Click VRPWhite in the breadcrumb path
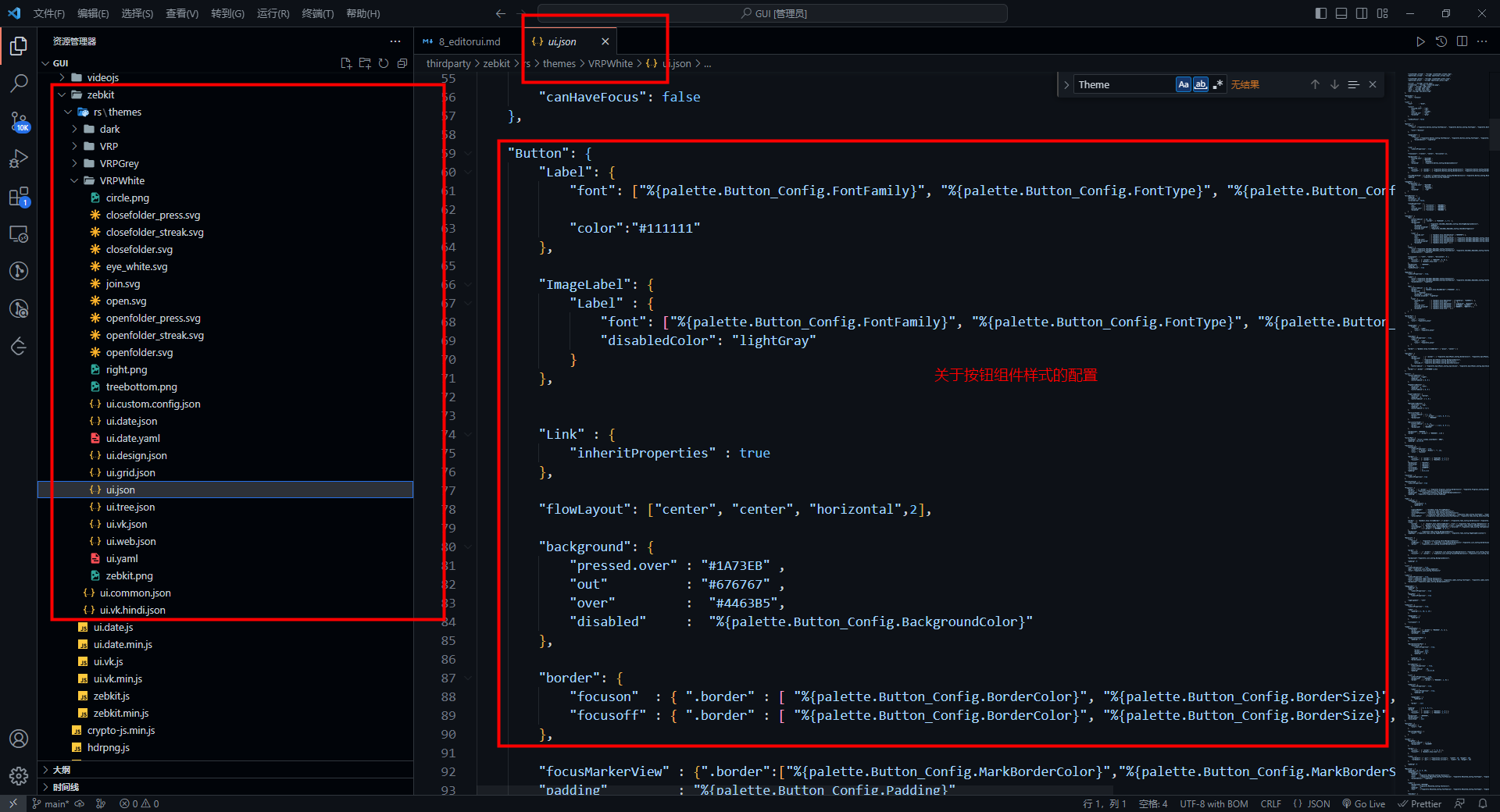Image resolution: width=1500 pixels, height=812 pixels. (x=610, y=63)
